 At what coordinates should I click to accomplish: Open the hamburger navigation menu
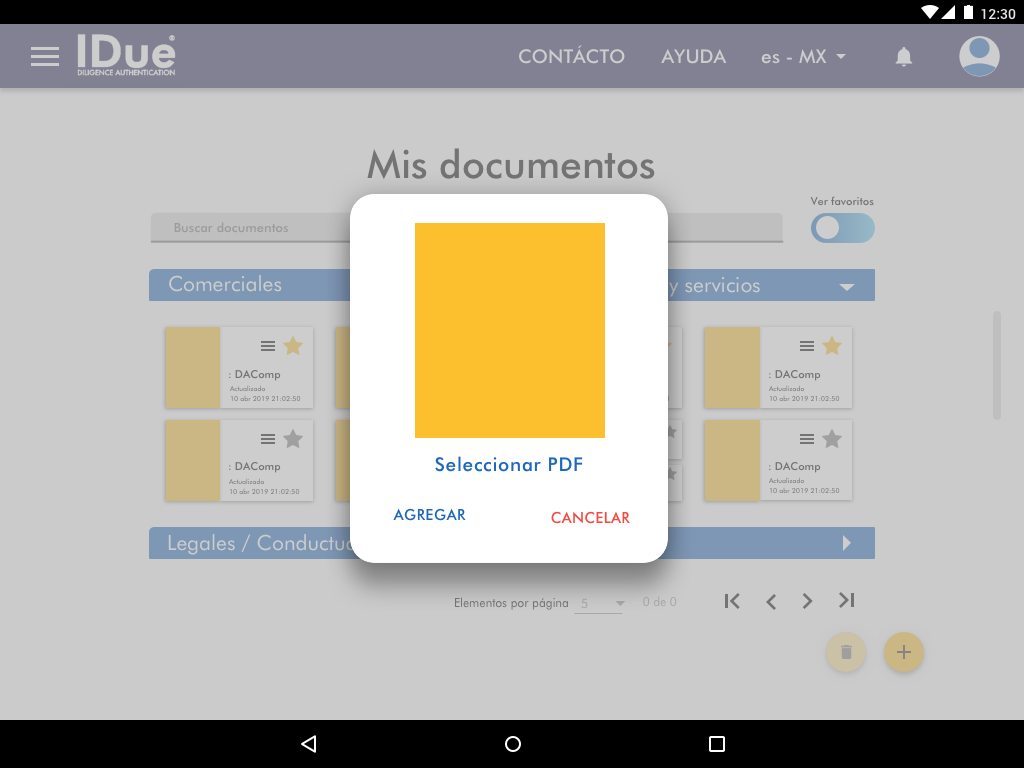click(45, 56)
